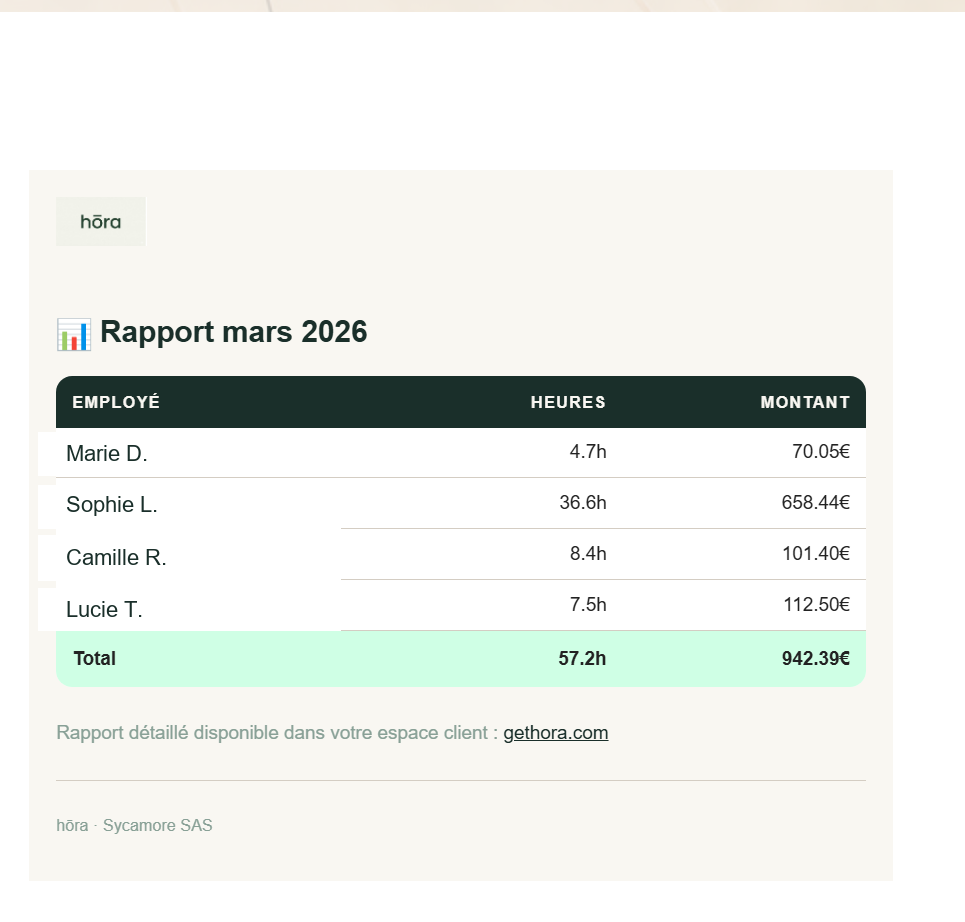965x922 pixels.
Task: Click the bar chart icon beside the report title
Action: [73, 333]
